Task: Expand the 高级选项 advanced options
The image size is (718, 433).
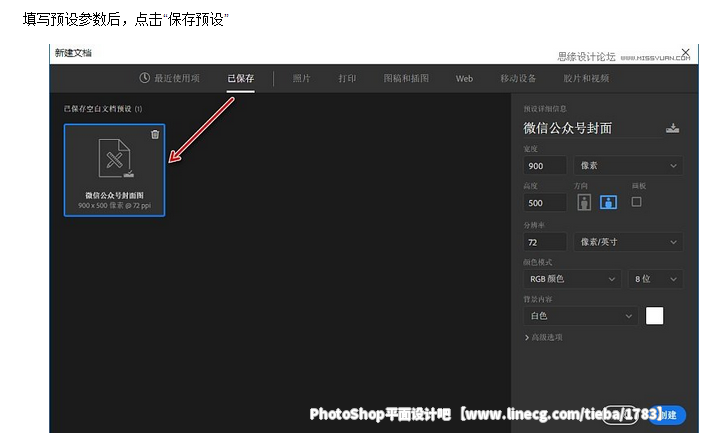Action: [544, 337]
